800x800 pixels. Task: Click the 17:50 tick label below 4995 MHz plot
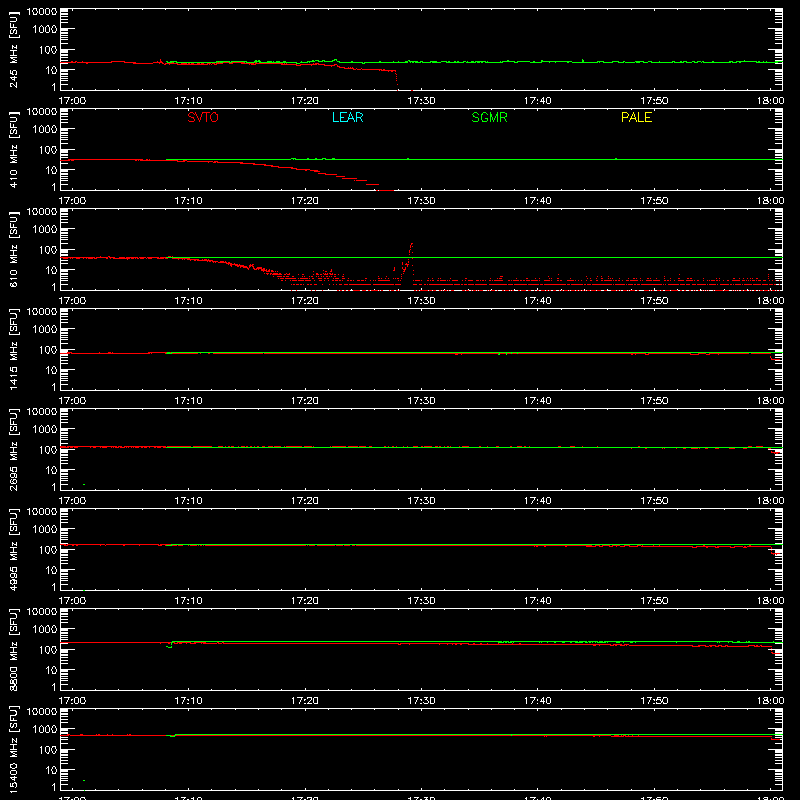654,601
